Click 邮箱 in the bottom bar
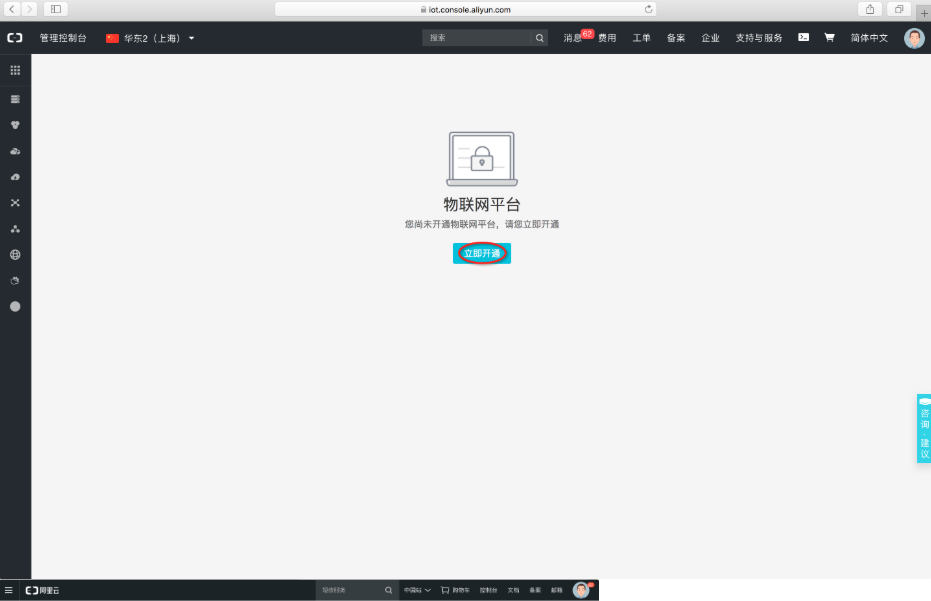This screenshot has height=601, width=931. tap(556, 590)
